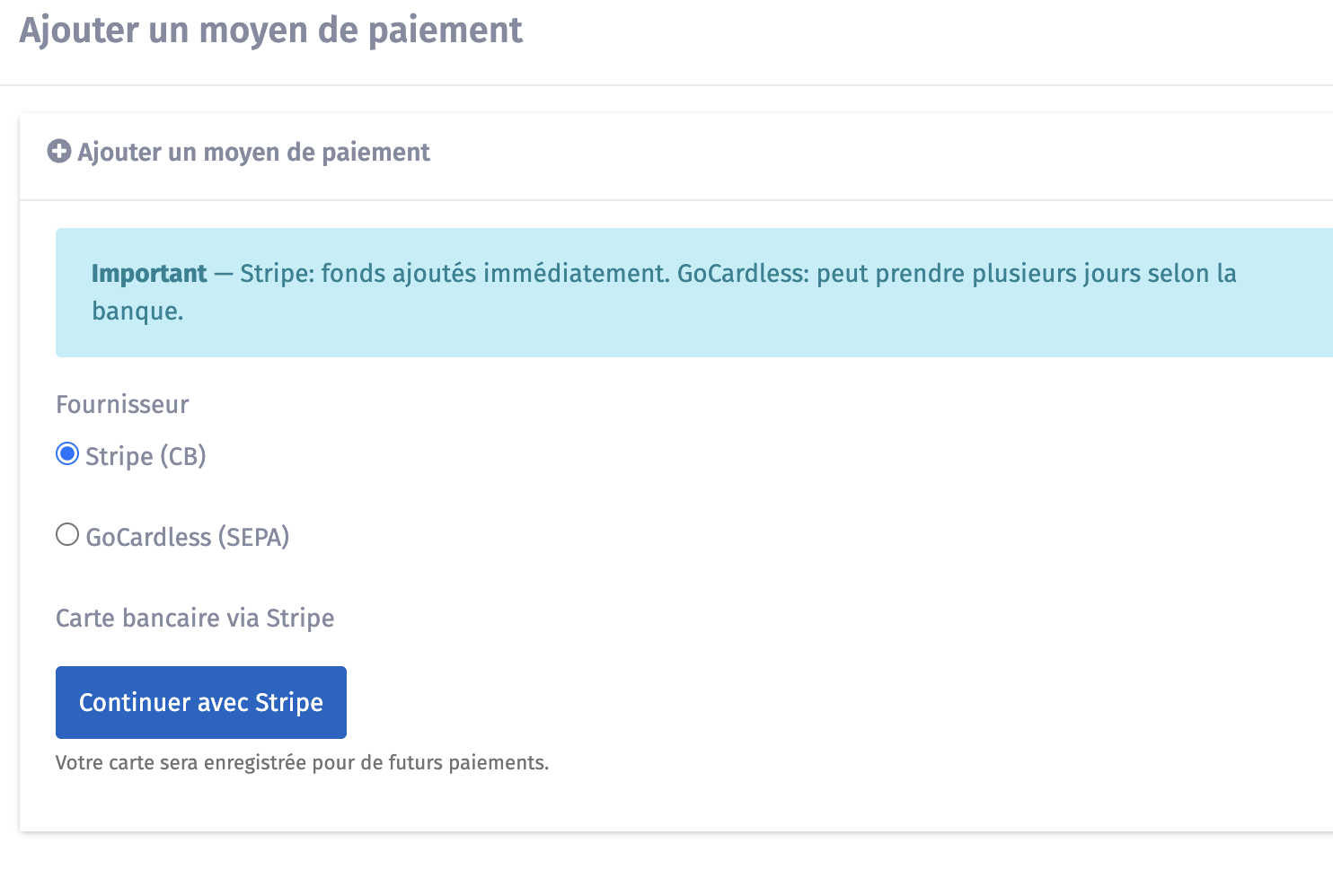
Task: Click the GoCardless (SEPA) label text
Action: click(187, 537)
